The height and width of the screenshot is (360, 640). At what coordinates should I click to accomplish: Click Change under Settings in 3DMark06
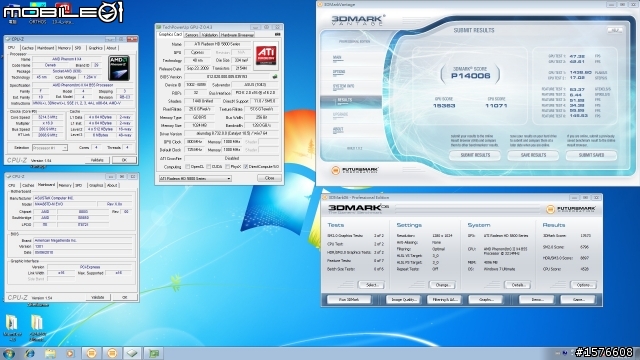(x=442, y=285)
